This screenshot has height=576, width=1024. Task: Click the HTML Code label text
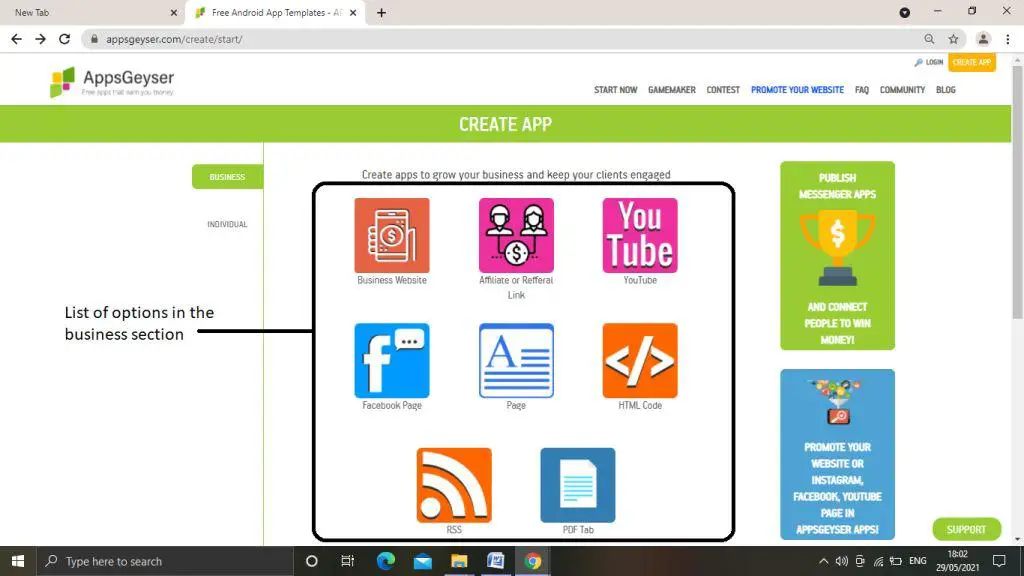tap(640, 406)
